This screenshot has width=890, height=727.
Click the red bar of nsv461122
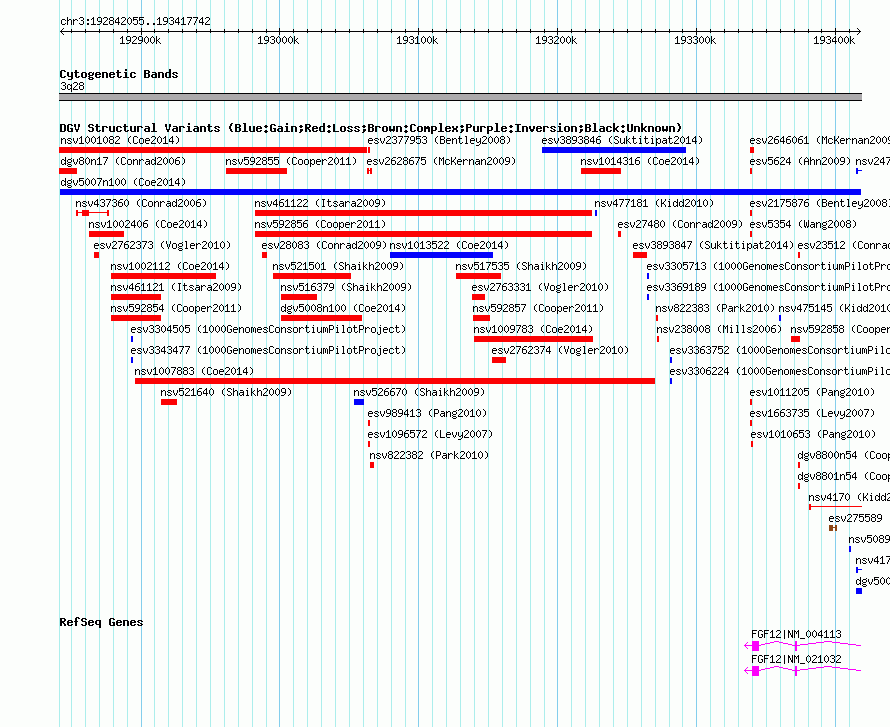pyautogui.click(x=423, y=213)
